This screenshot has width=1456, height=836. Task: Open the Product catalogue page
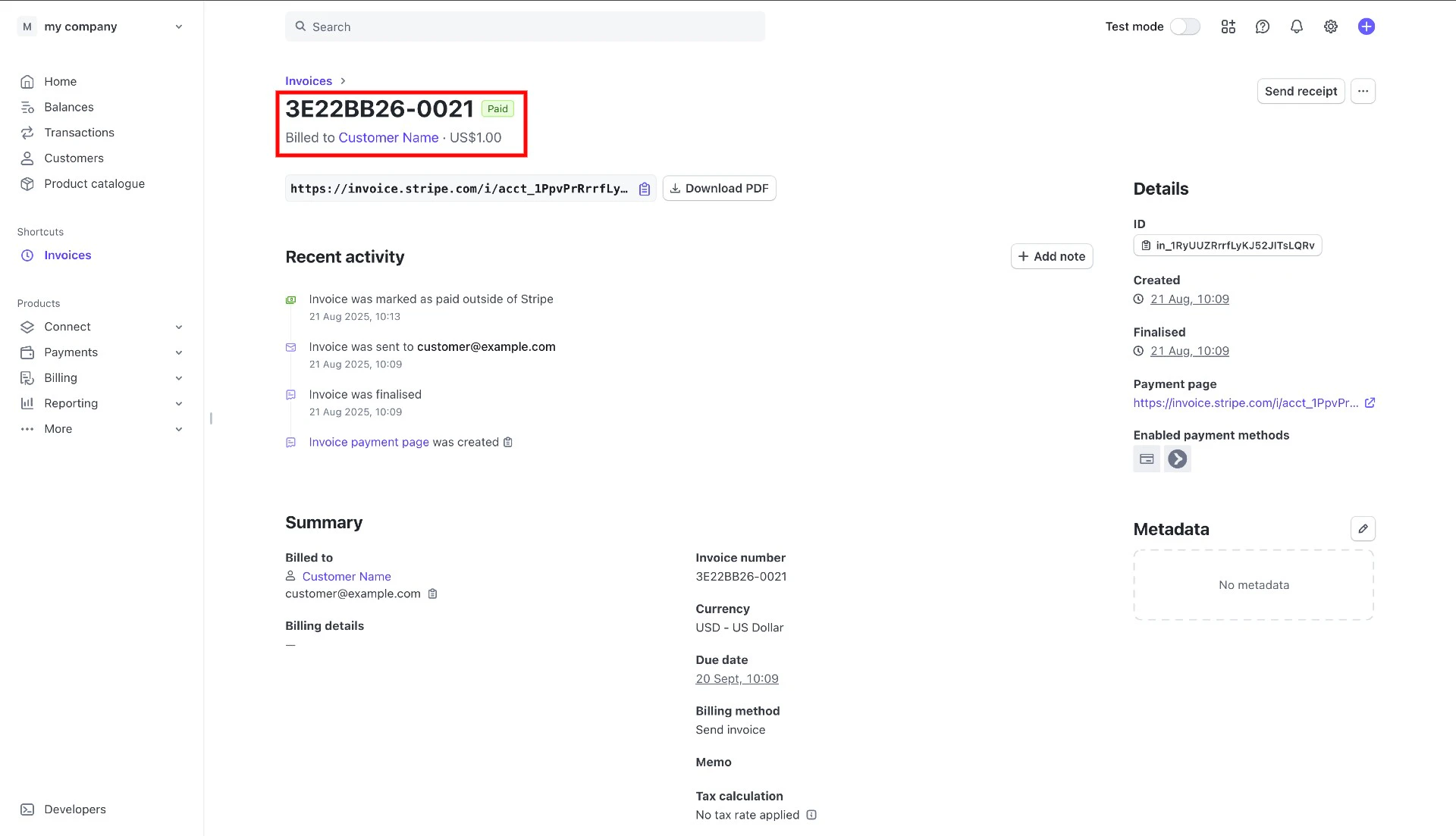(x=94, y=183)
